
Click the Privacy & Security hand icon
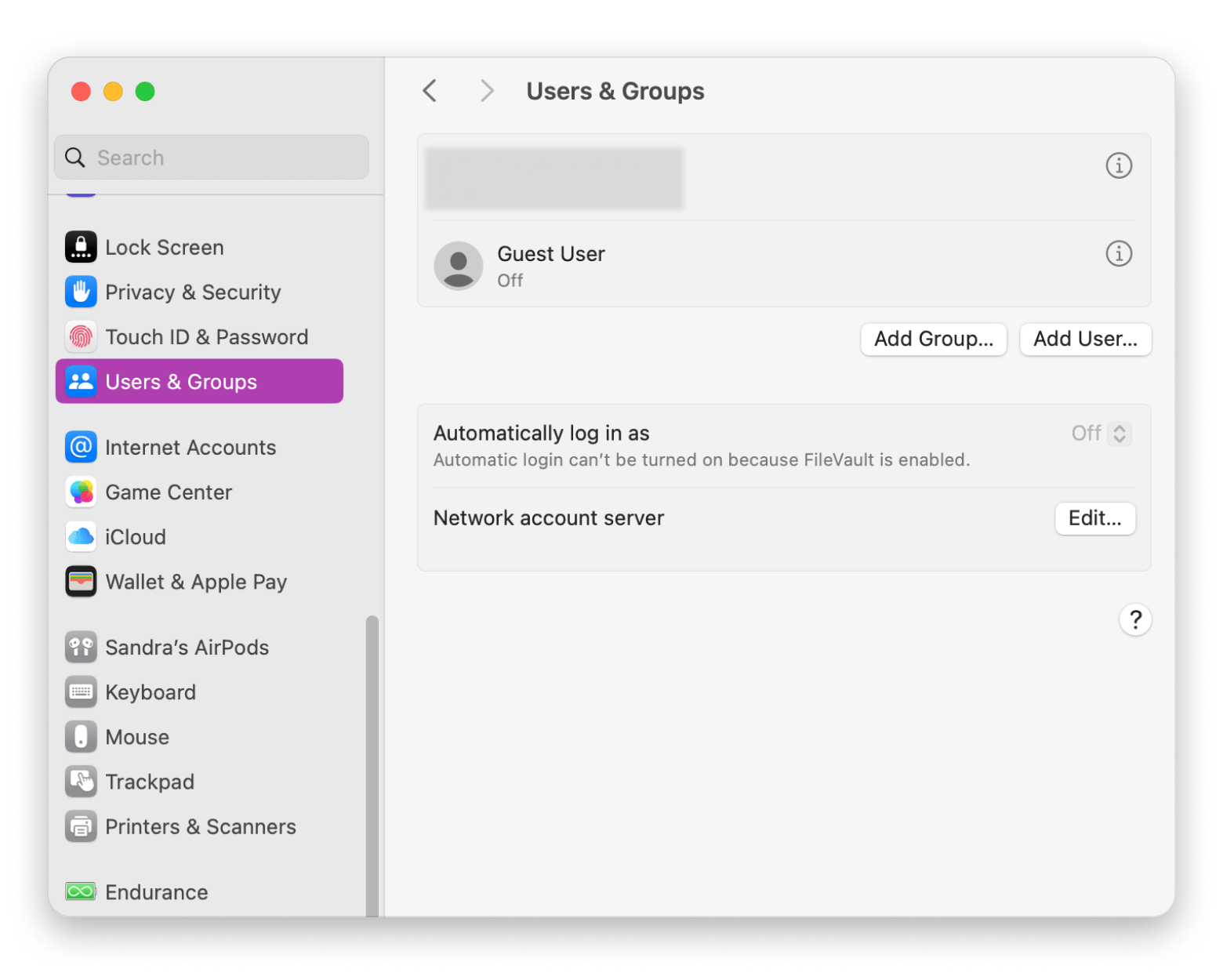point(81,292)
